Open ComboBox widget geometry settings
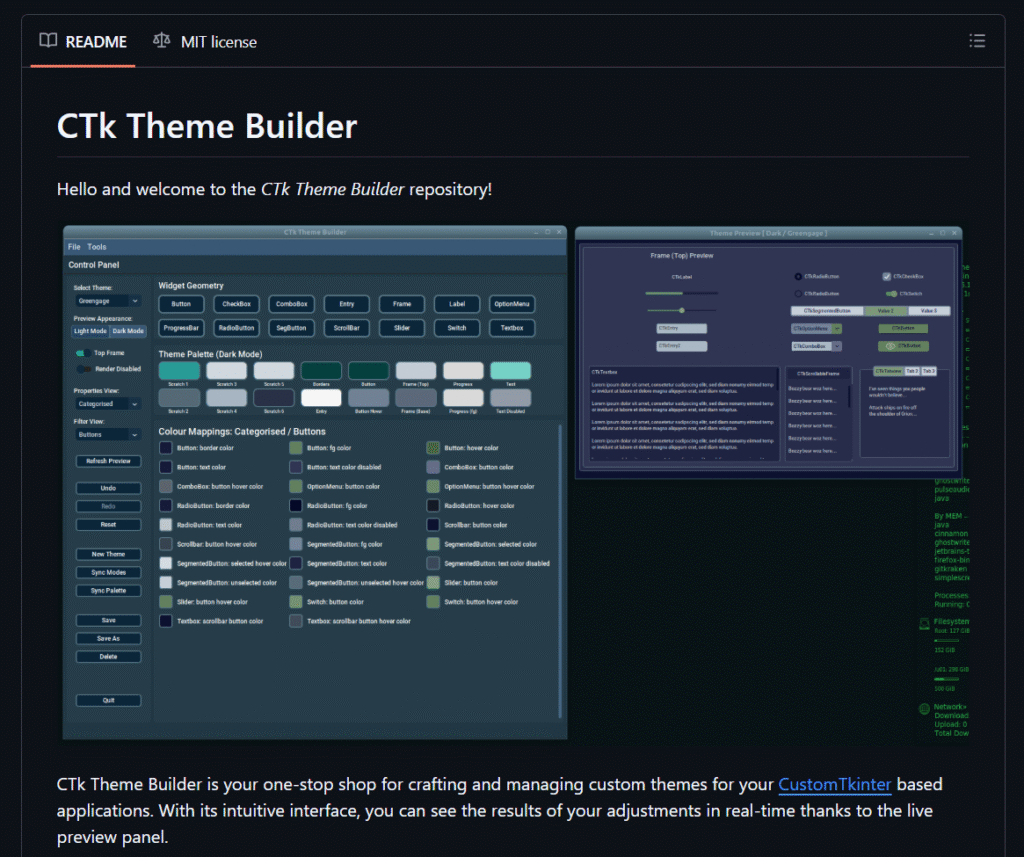The width and height of the screenshot is (1024, 857). click(291, 304)
